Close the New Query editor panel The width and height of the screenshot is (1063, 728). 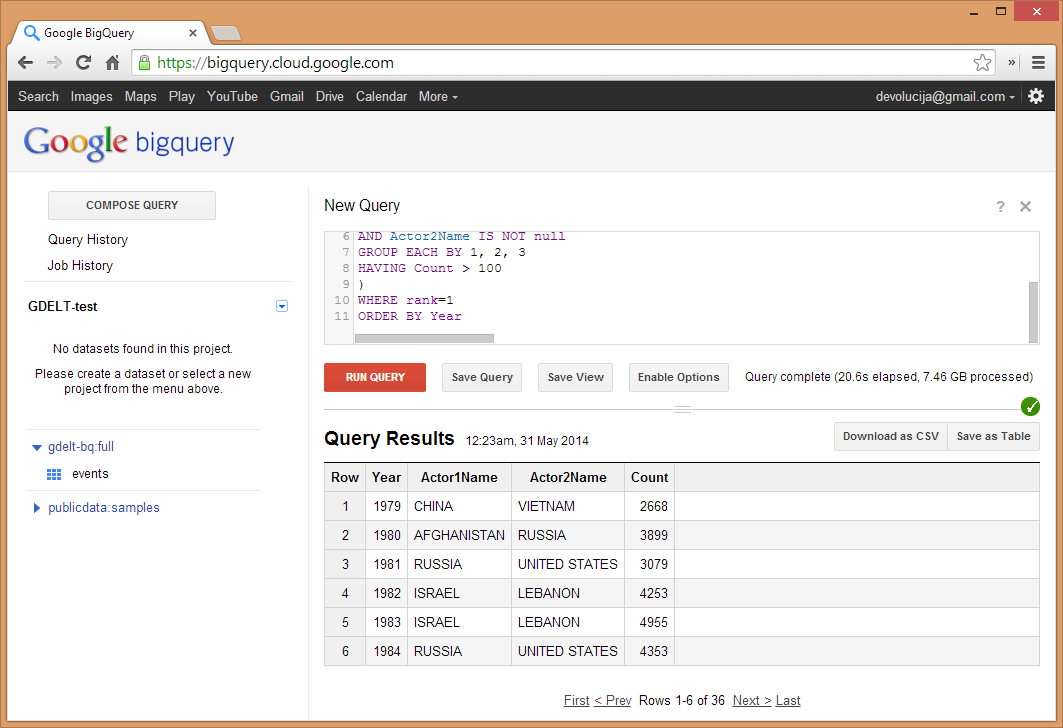[x=1025, y=207]
